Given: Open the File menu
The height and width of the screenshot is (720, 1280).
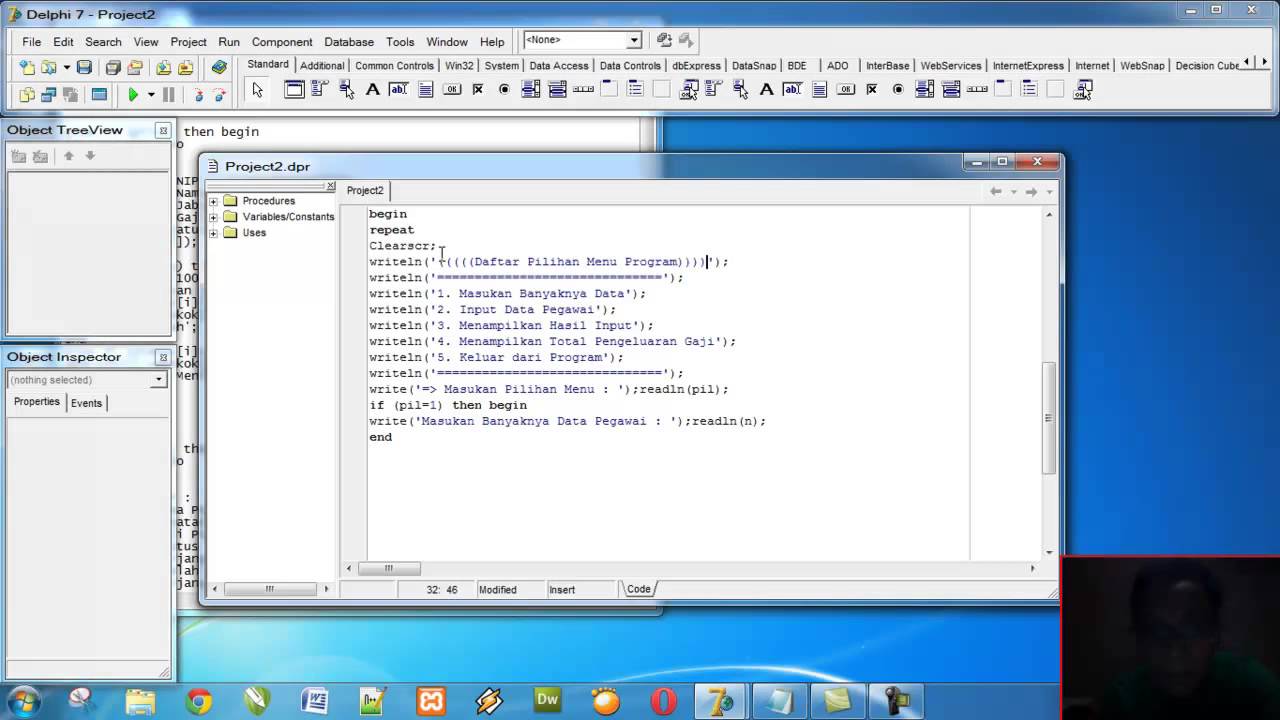Looking at the screenshot, I should coord(32,42).
